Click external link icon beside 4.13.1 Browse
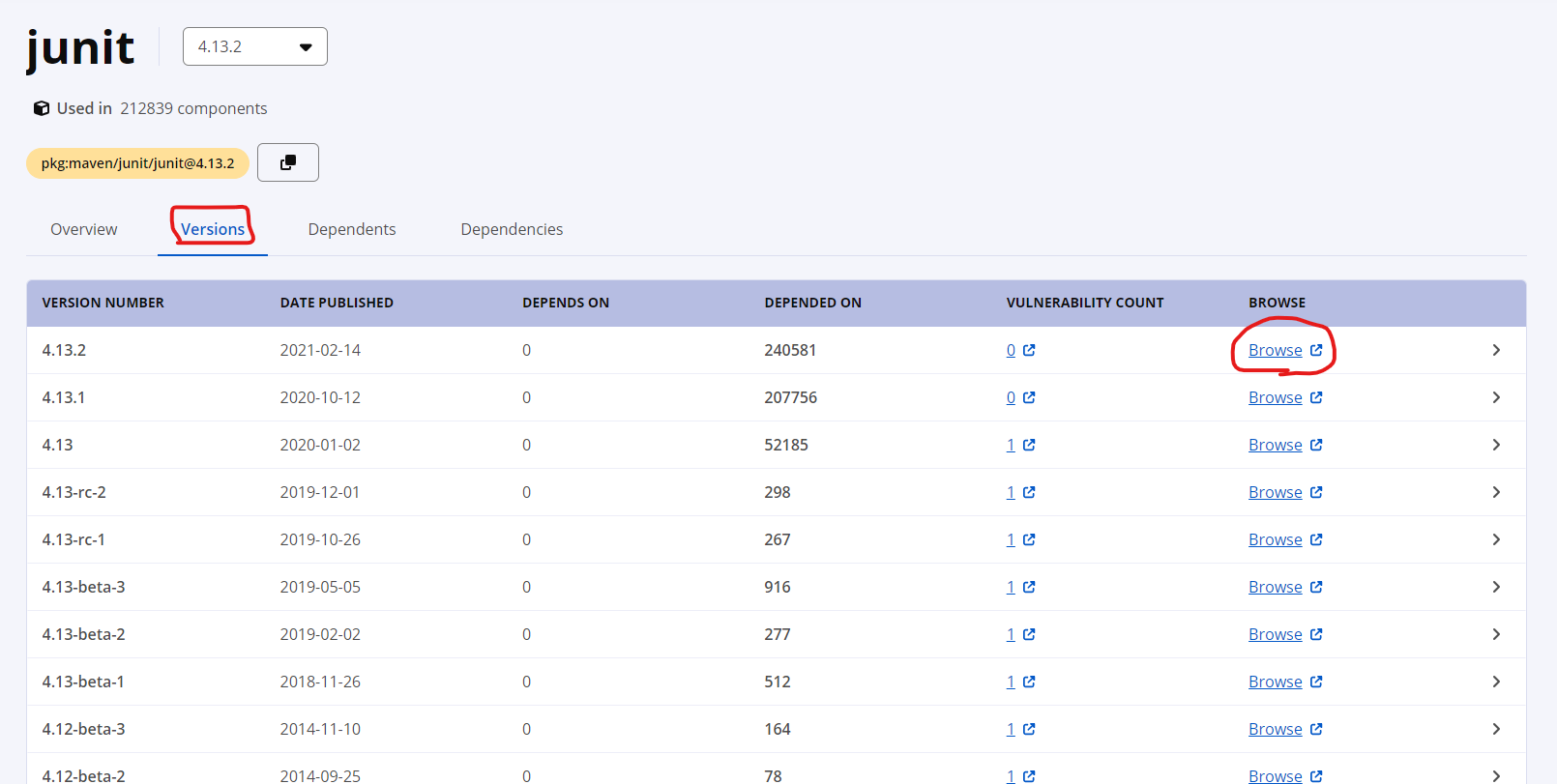The image size is (1557, 784). (1316, 397)
